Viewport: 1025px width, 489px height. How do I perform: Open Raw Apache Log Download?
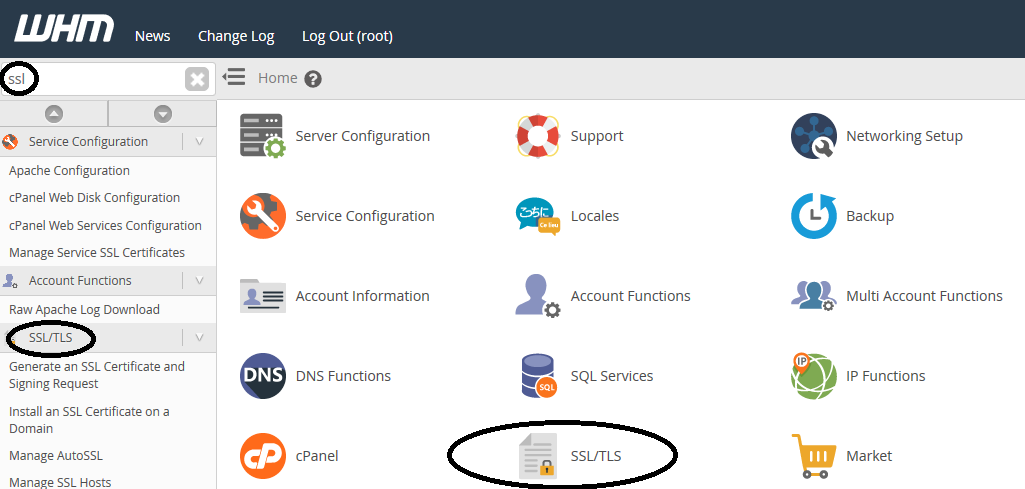click(84, 309)
